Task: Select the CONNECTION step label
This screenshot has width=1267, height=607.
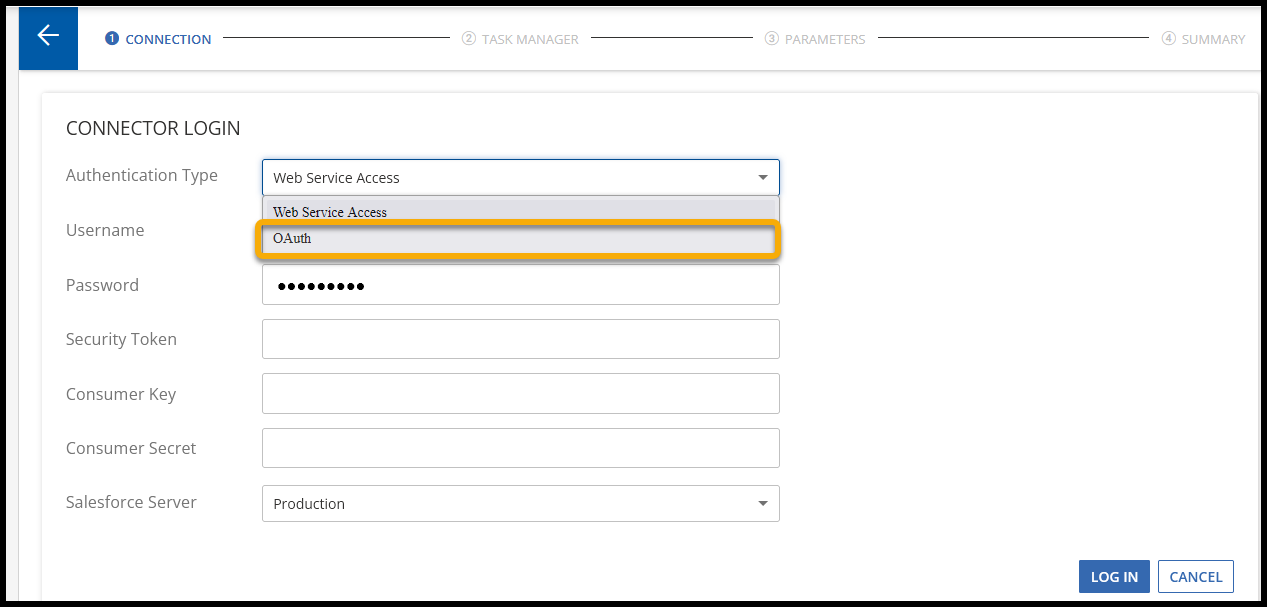Action: [x=168, y=39]
